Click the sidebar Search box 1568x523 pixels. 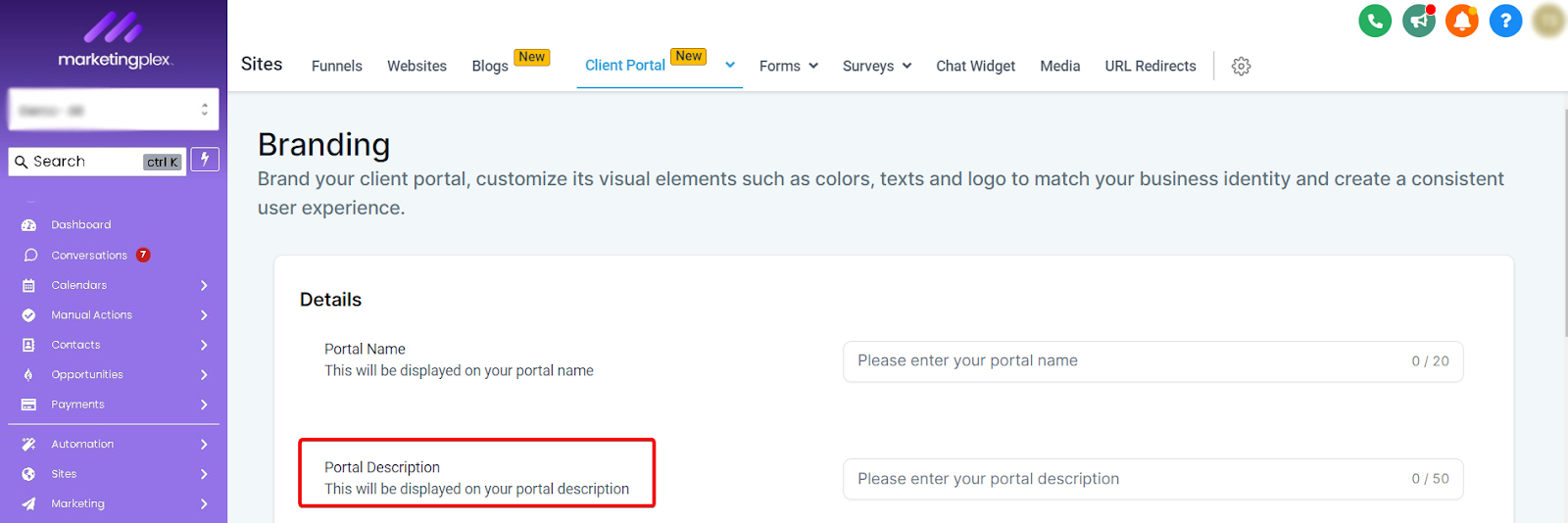point(97,162)
